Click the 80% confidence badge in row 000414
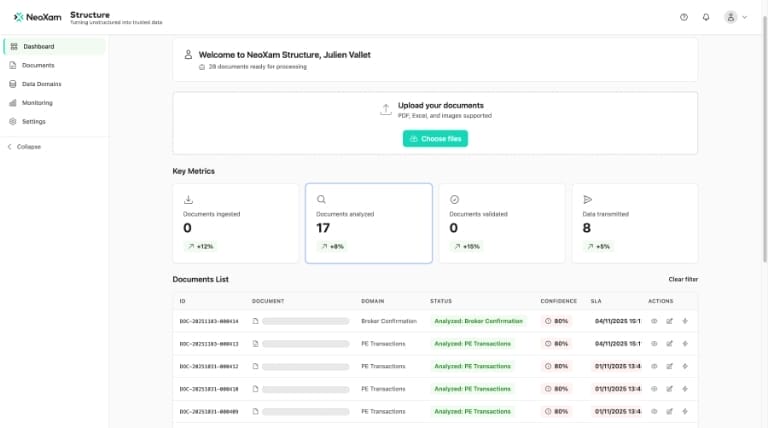Screen dimensions: 768x428 pos(556,321)
